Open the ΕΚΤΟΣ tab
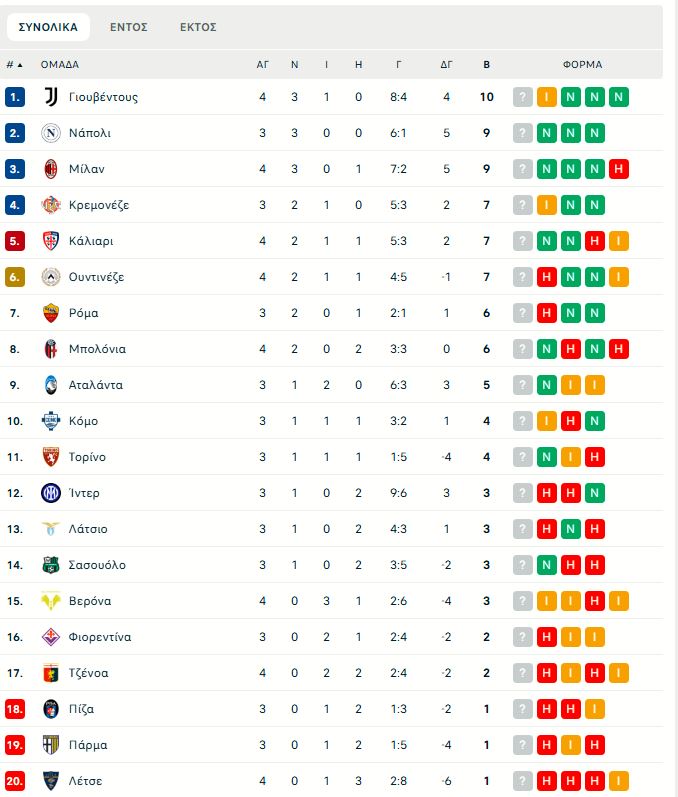678x797 pixels. tap(198, 27)
